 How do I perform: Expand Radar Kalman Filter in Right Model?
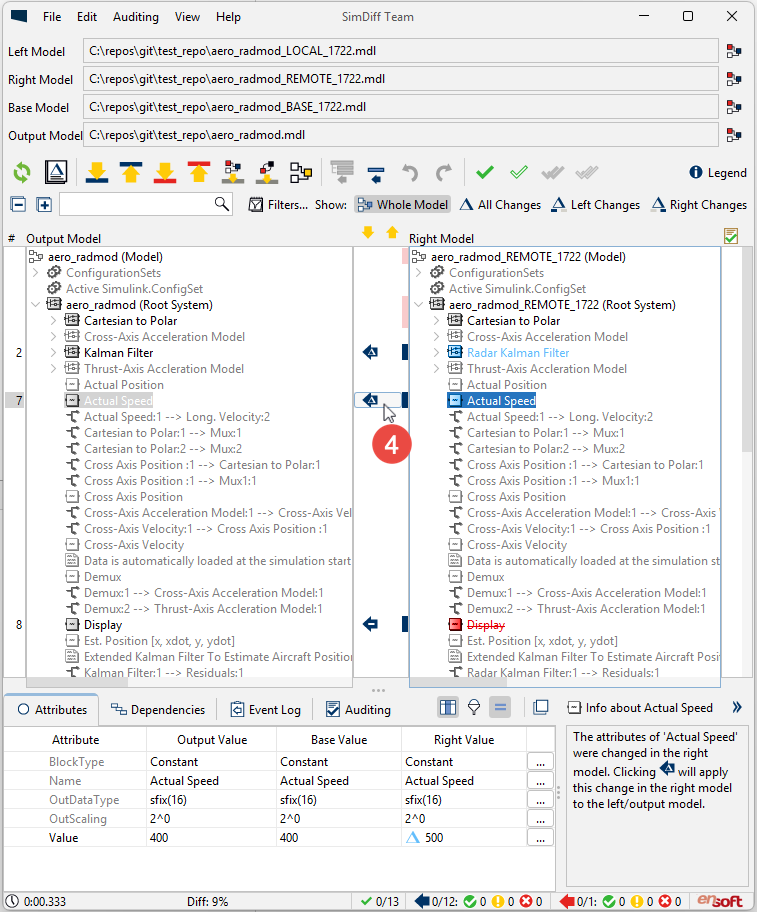click(437, 352)
